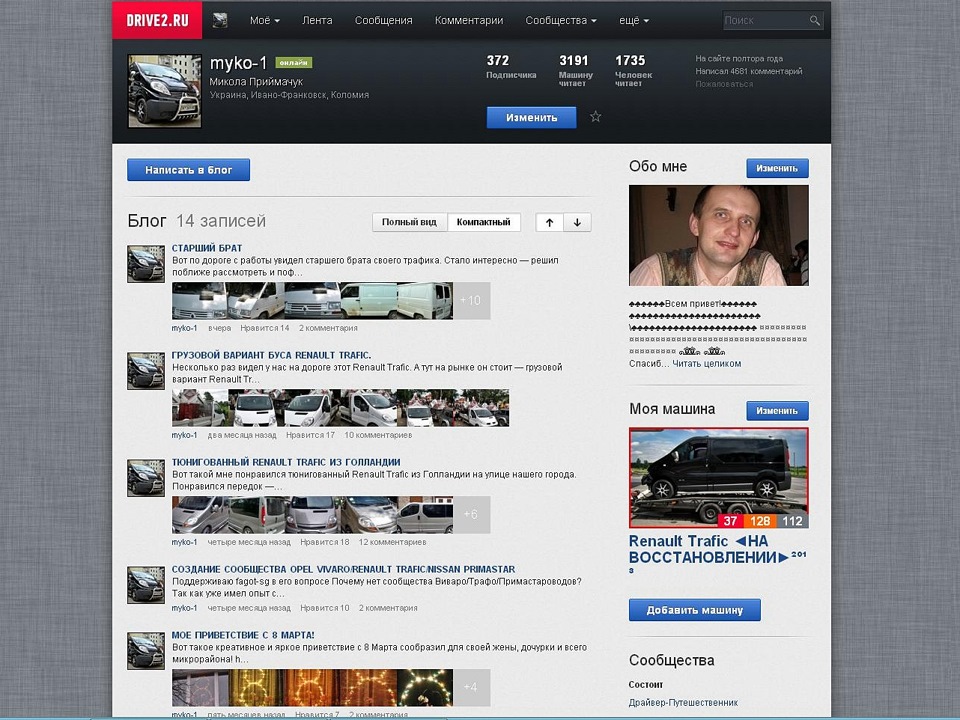Sort blog entries ascending with up arrow
The image size is (960, 720).
click(549, 222)
